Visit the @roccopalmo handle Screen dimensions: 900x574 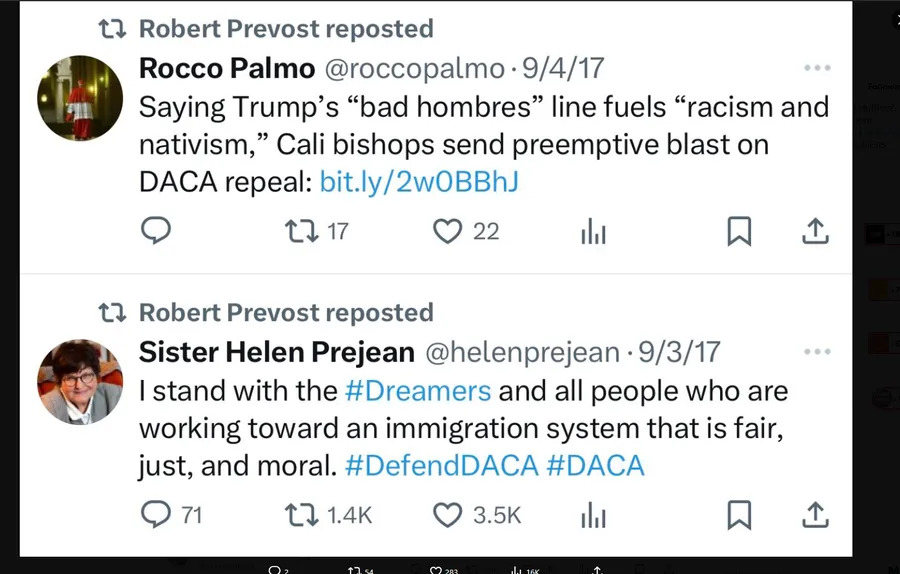point(414,69)
